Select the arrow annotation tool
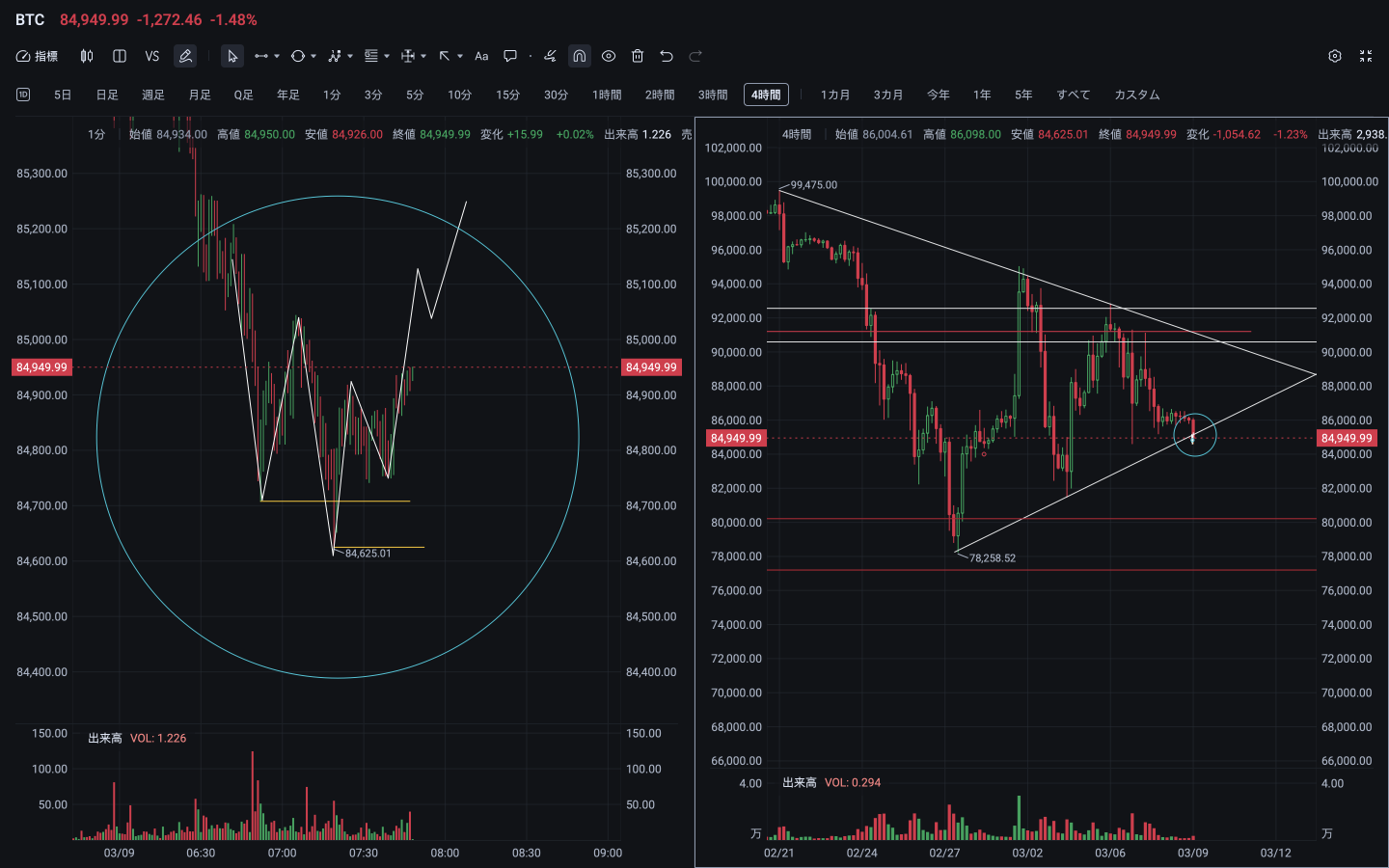 click(x=445, y=56)
